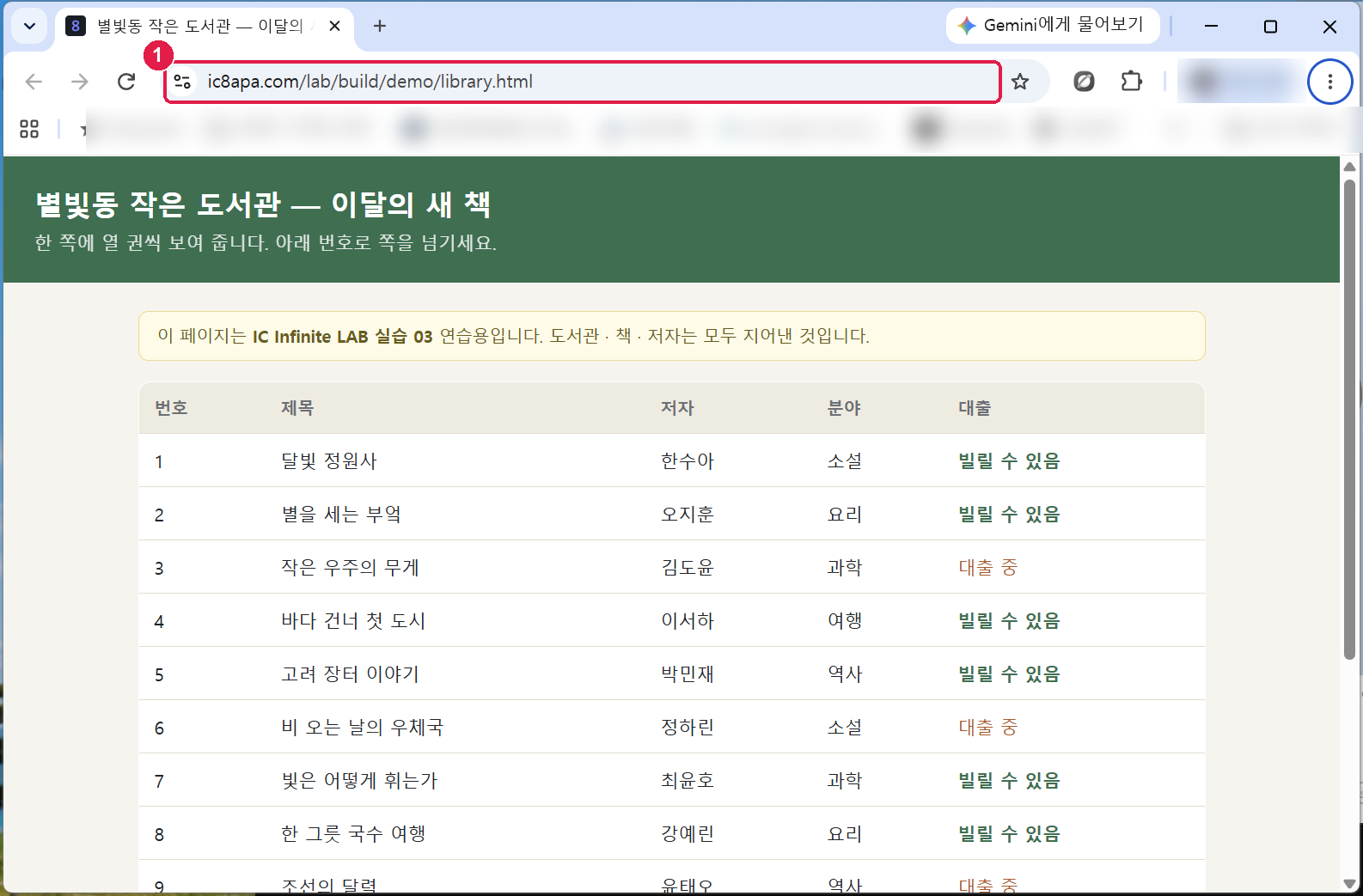Click the 저자 column header
This screenshot has height=896, width=1363.
pyautogui.click(x=677, y=408)
